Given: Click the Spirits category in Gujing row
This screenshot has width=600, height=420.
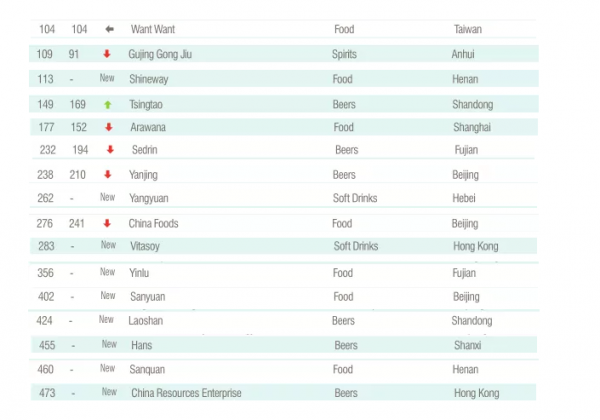Looking at the screenshot, I should [344, 54].
